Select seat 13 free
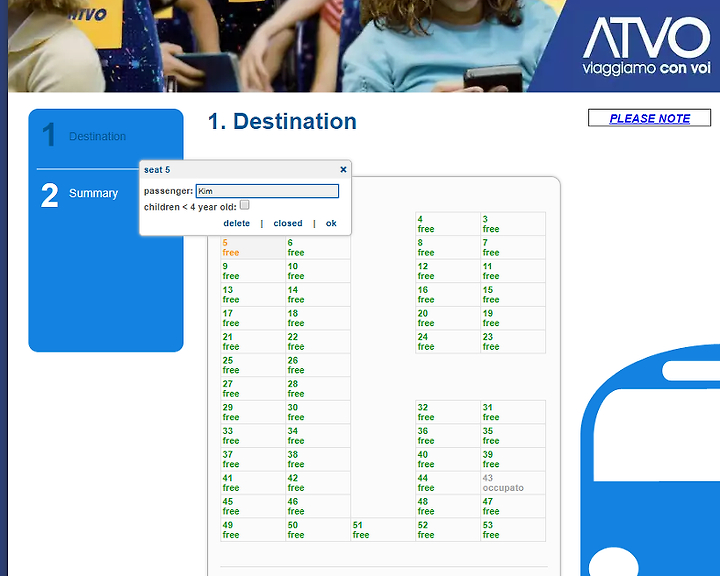The height and width of the screenshot is (576, 720). click(253, 294)
